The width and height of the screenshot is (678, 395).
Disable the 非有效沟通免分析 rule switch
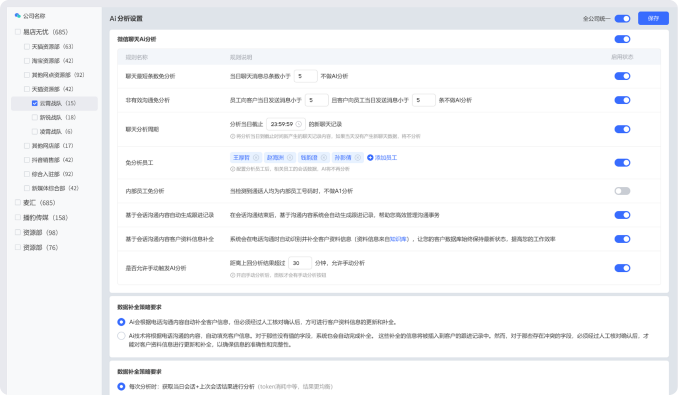coord(622,100)
